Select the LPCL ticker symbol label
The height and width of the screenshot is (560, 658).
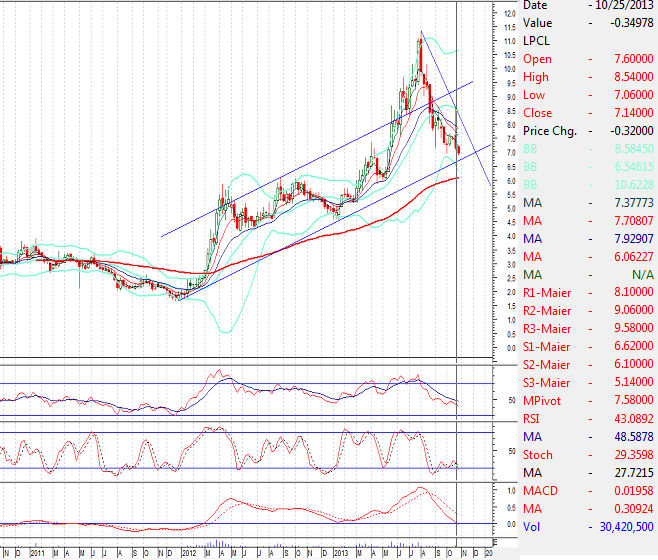pyautogui.click(x=537, y=41)
